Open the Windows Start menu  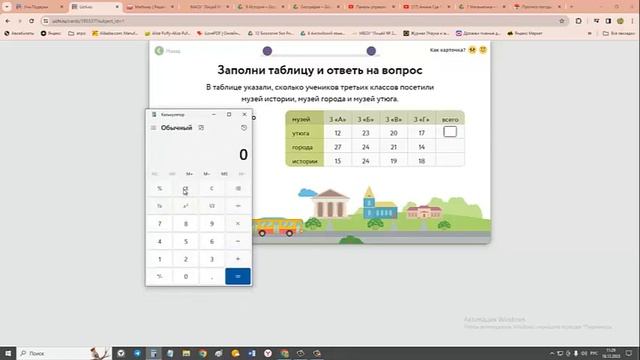click(8, 353)
